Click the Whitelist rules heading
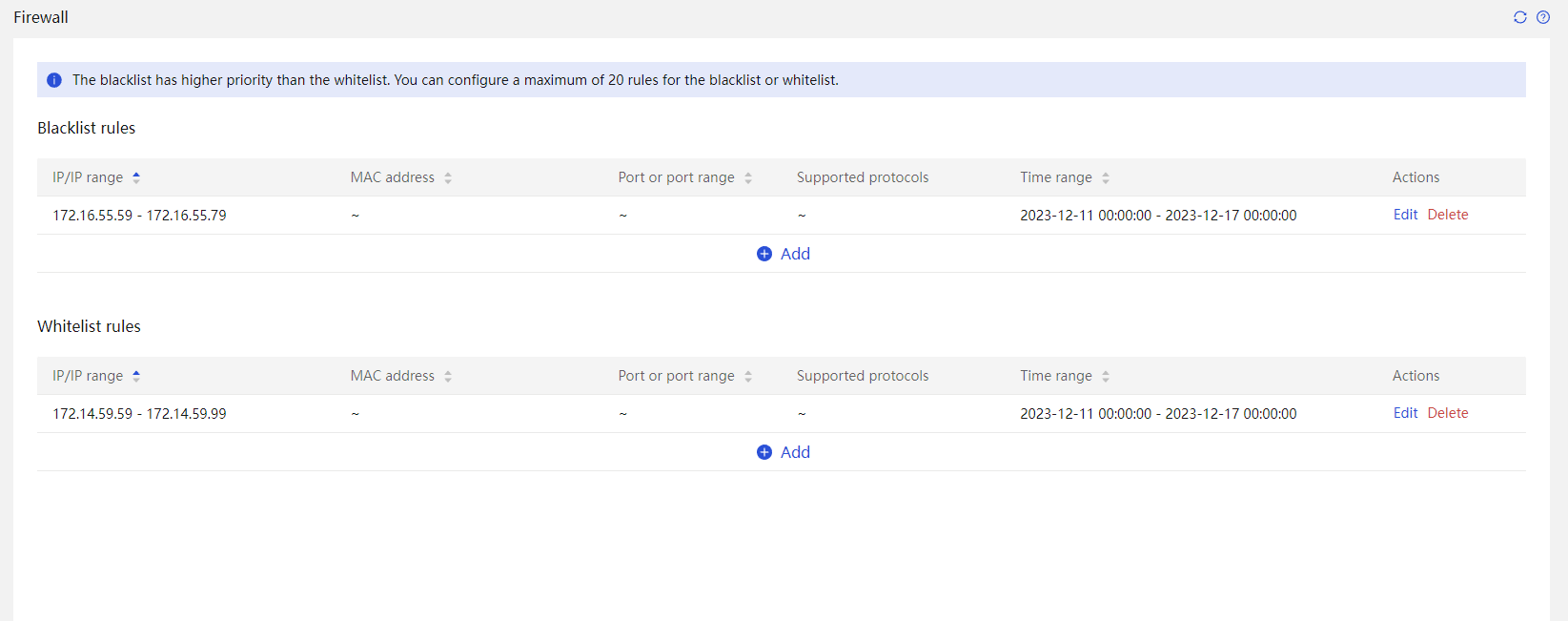 (x=89, y=326)
